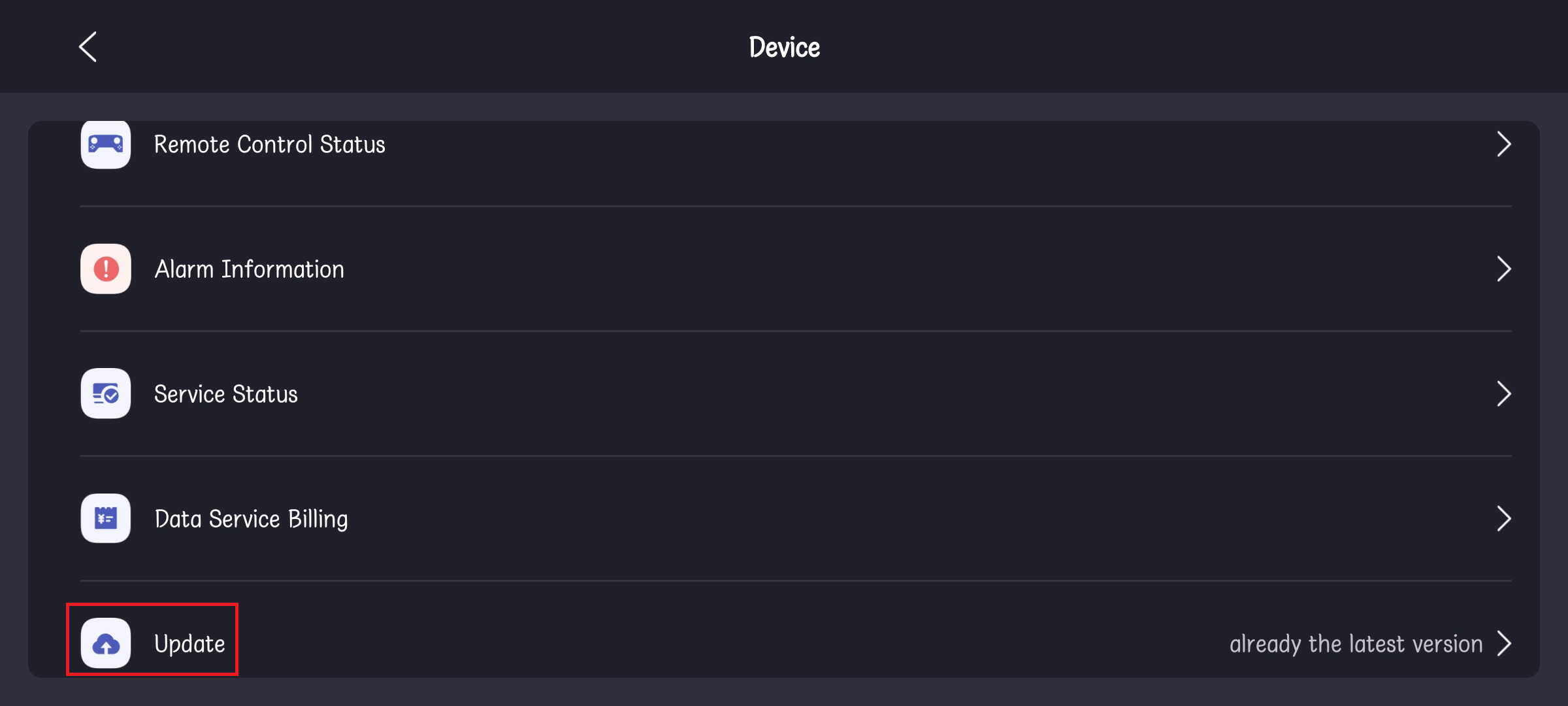The image size is (1568, 706).
Task: Click the "already the latest version" text
Action: click(x=1356, y=644)
